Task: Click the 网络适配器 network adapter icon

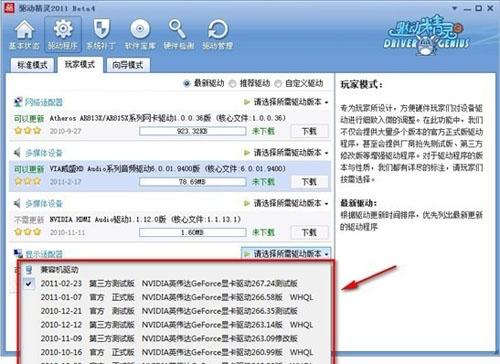Action: click(18, 102)
